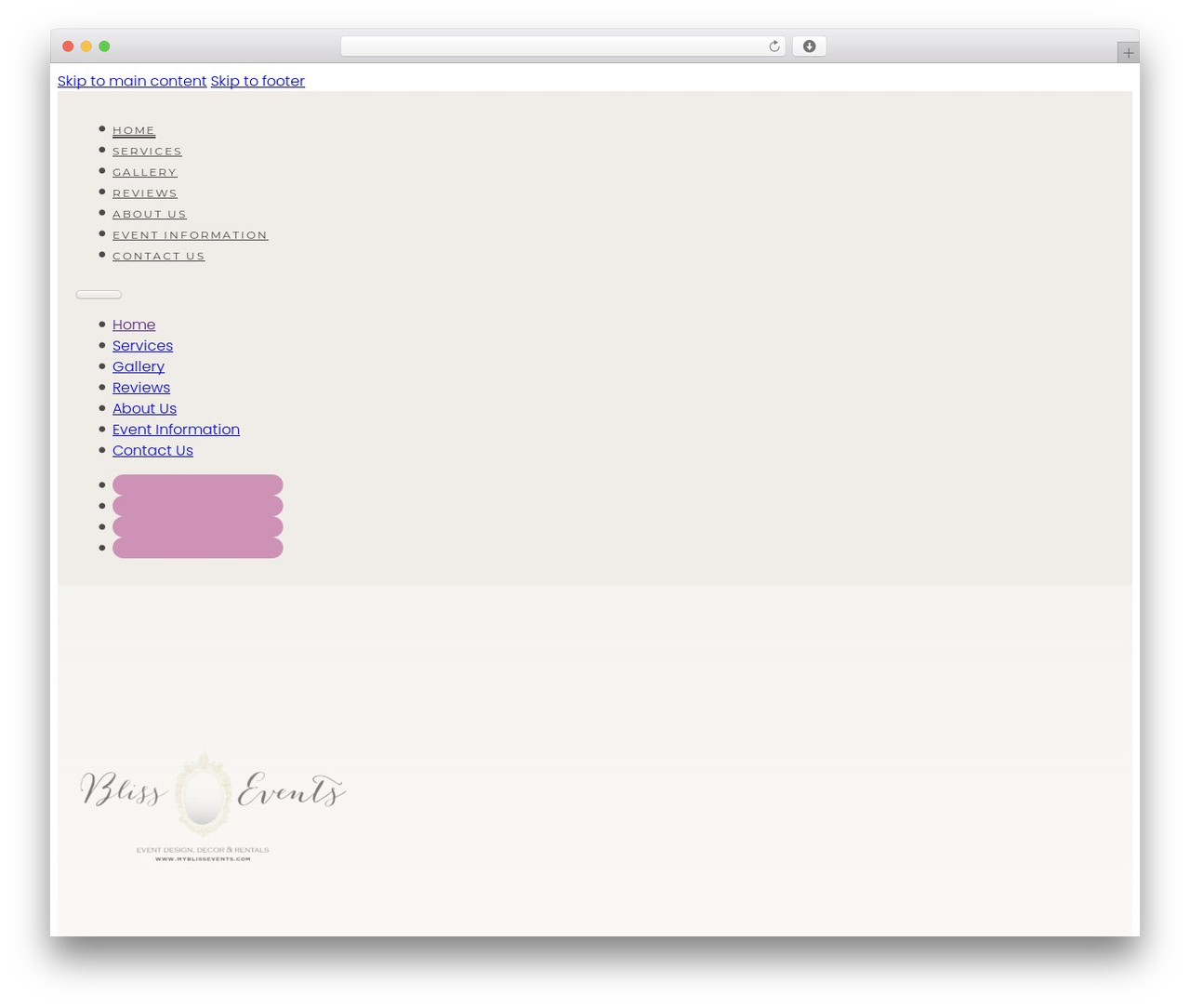Follow the Skip to footer link
The image size is (1190, 1008).
tap(258, 81)
